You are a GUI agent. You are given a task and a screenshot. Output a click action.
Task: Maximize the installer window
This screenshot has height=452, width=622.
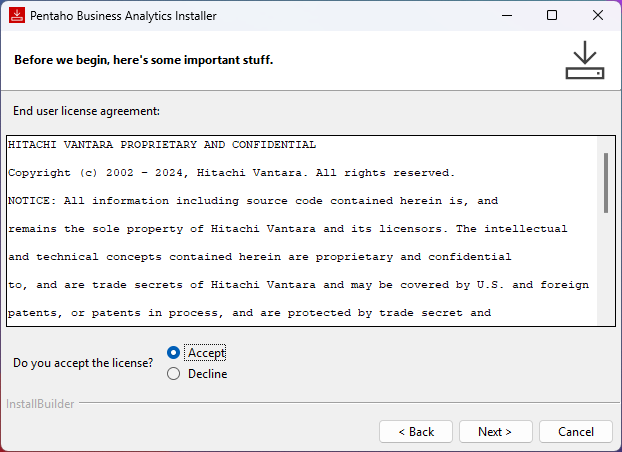[552, 16]
